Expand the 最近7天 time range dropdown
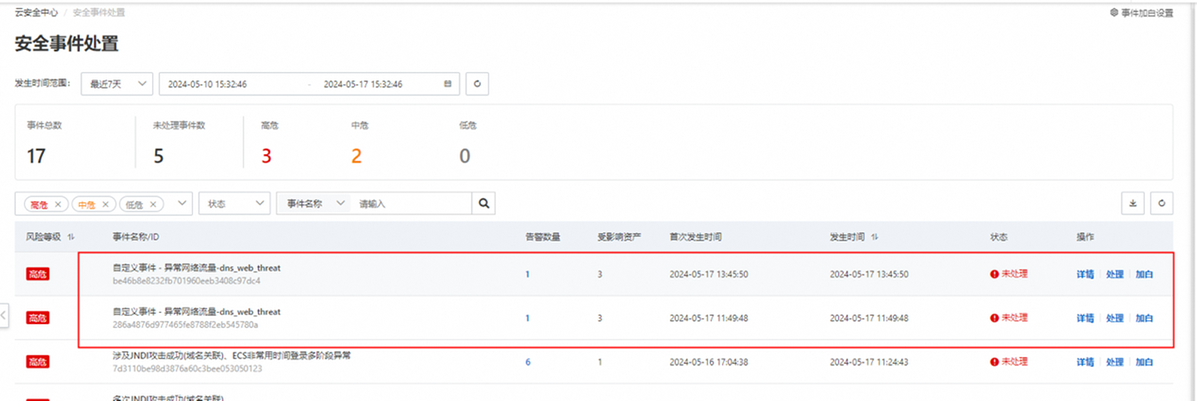Viewport: 1197px width, 401px height. [x=116, y=84]
